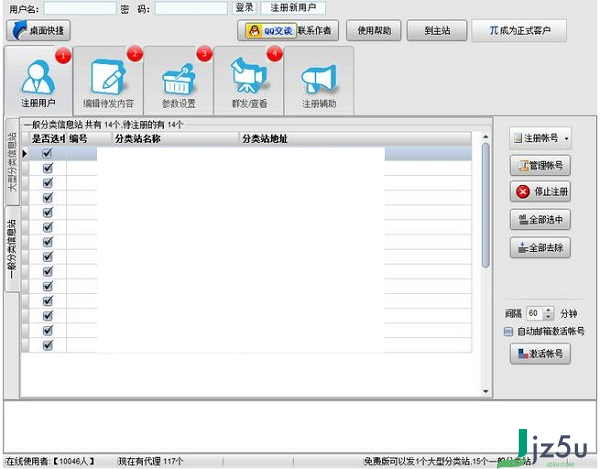Increase the 间隔 minutes spinner value
Viewport: 600px width, 469px height.
point(548,310)
